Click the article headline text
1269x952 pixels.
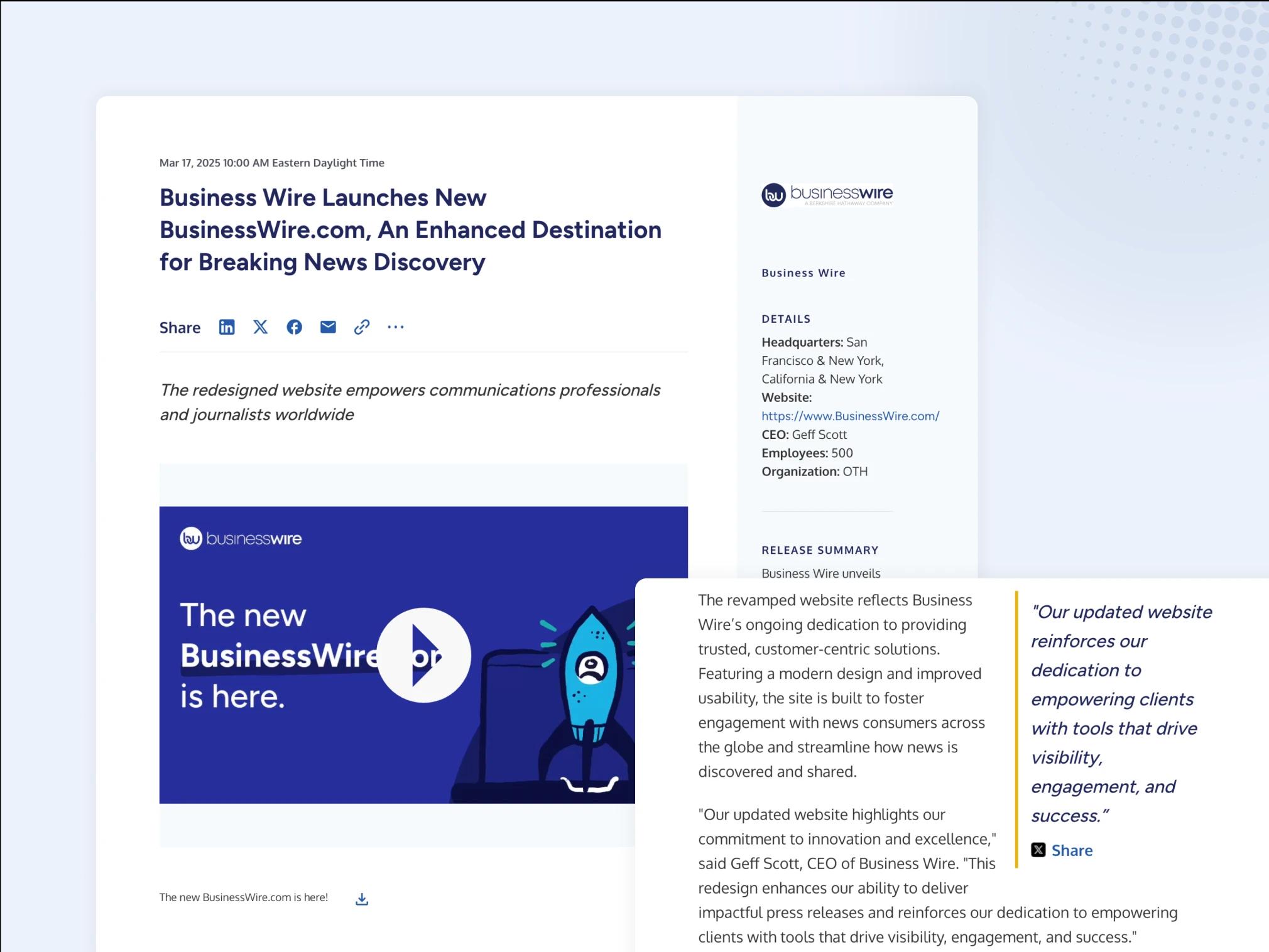tap(410, 230)
